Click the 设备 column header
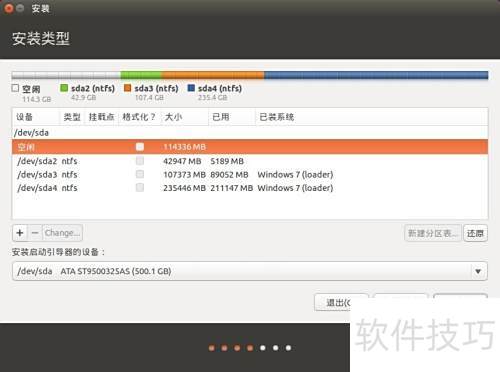The height and width of the screenshot is (372, 500). 36,117
